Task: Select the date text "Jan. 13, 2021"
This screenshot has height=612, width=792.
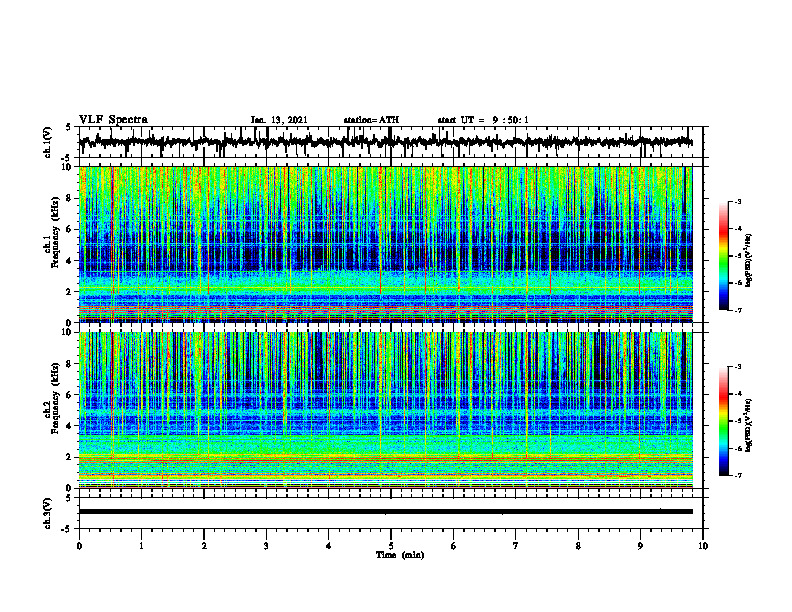Action: coord(279,120)
